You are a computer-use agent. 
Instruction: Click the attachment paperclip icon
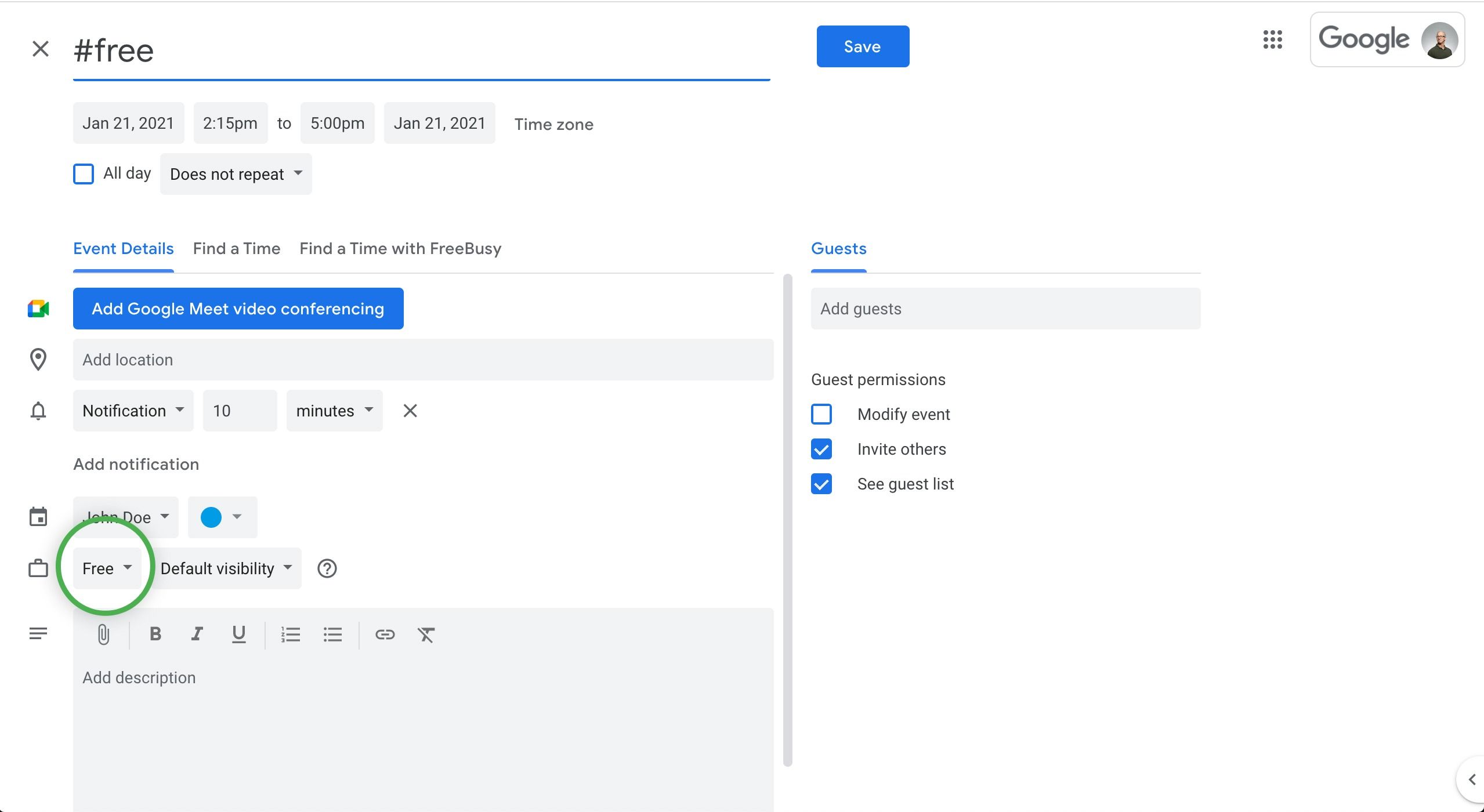pyautogui.click(x=103, y=635)
